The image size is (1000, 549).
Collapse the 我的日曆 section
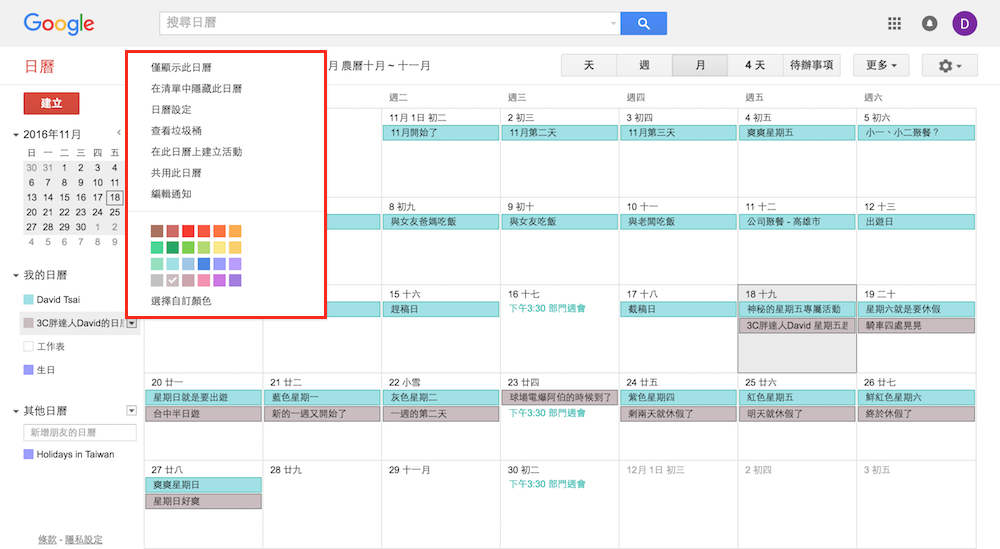16,275
